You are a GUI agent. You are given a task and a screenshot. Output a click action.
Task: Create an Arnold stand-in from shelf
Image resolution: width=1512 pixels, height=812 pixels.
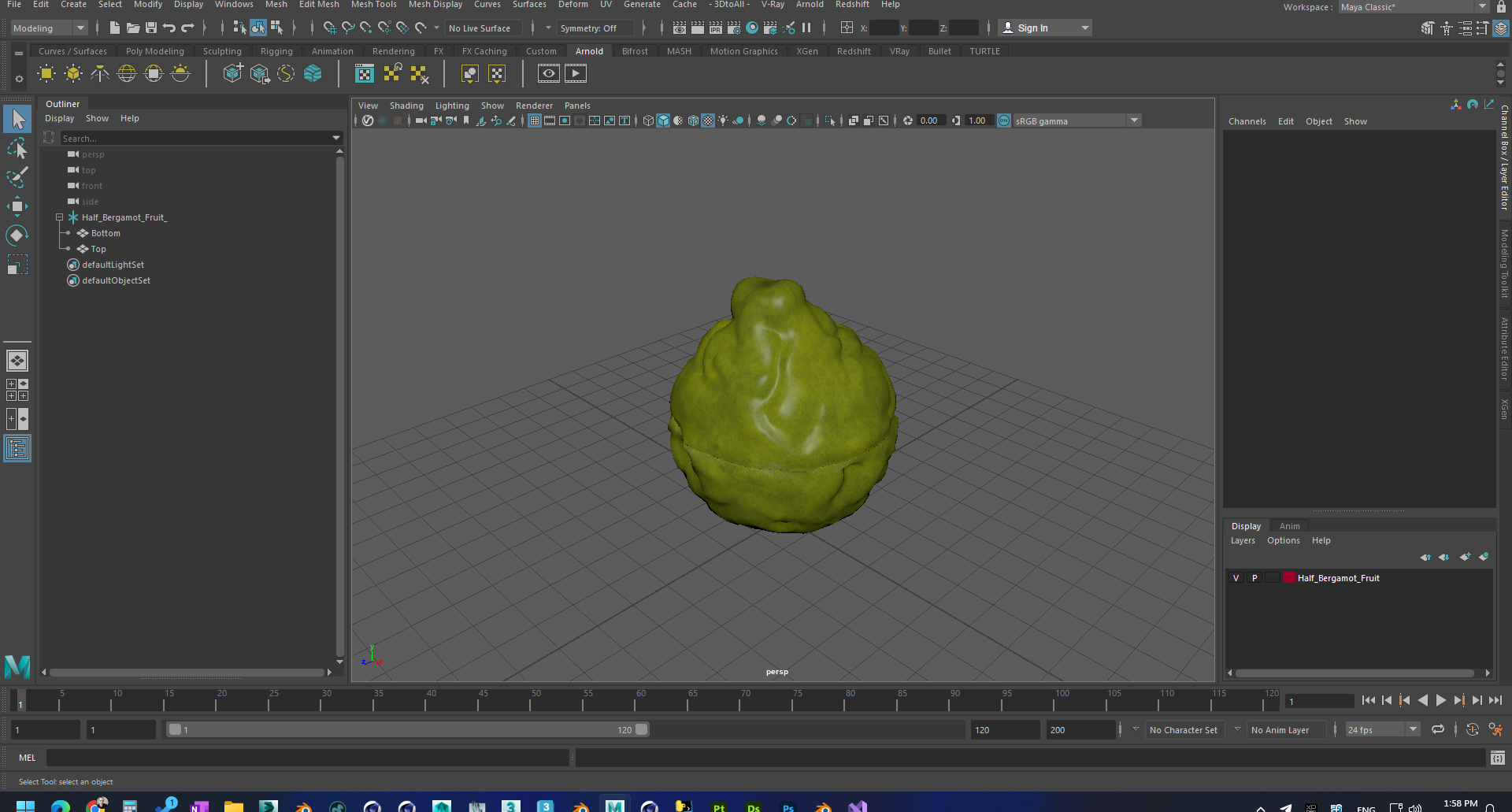point(232,74)
